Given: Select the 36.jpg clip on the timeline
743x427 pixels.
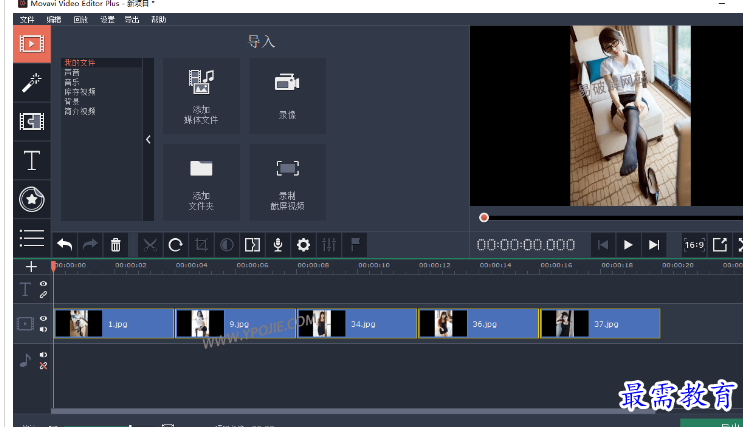Looking at the screenshot, I should (479, 324).
